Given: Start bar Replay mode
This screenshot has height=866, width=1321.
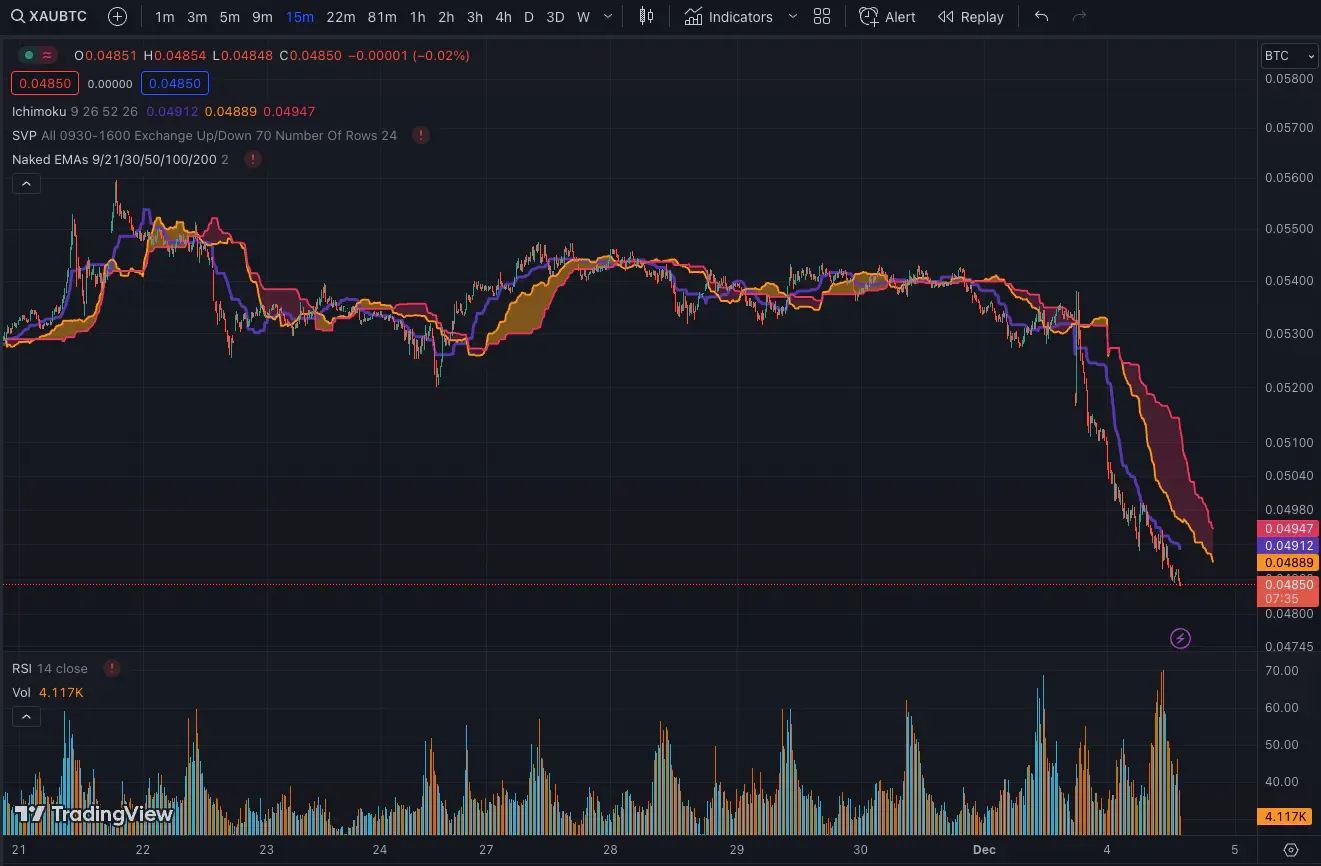Looking at the screenshot, I should 970,17.
